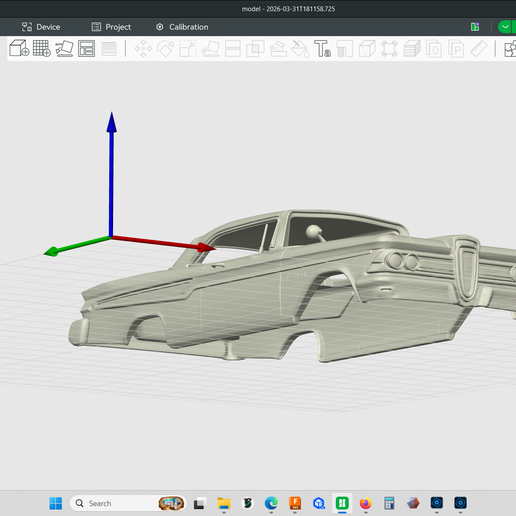
Task: Click the Add model cube icon
Action: tap(19, 48)
